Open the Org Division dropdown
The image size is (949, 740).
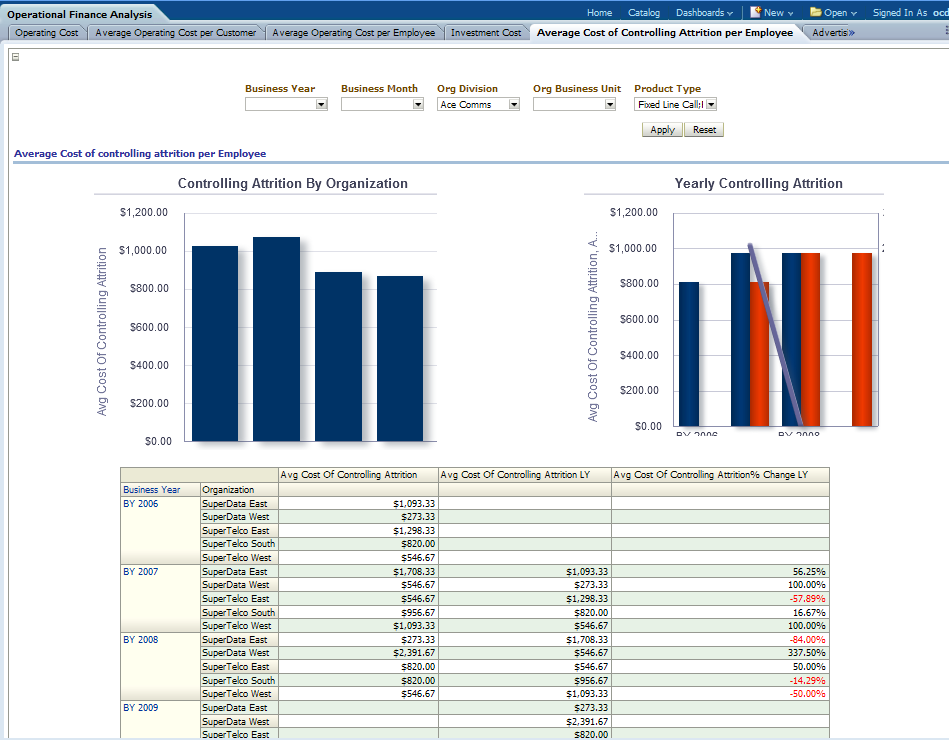(x=514, y=105)
